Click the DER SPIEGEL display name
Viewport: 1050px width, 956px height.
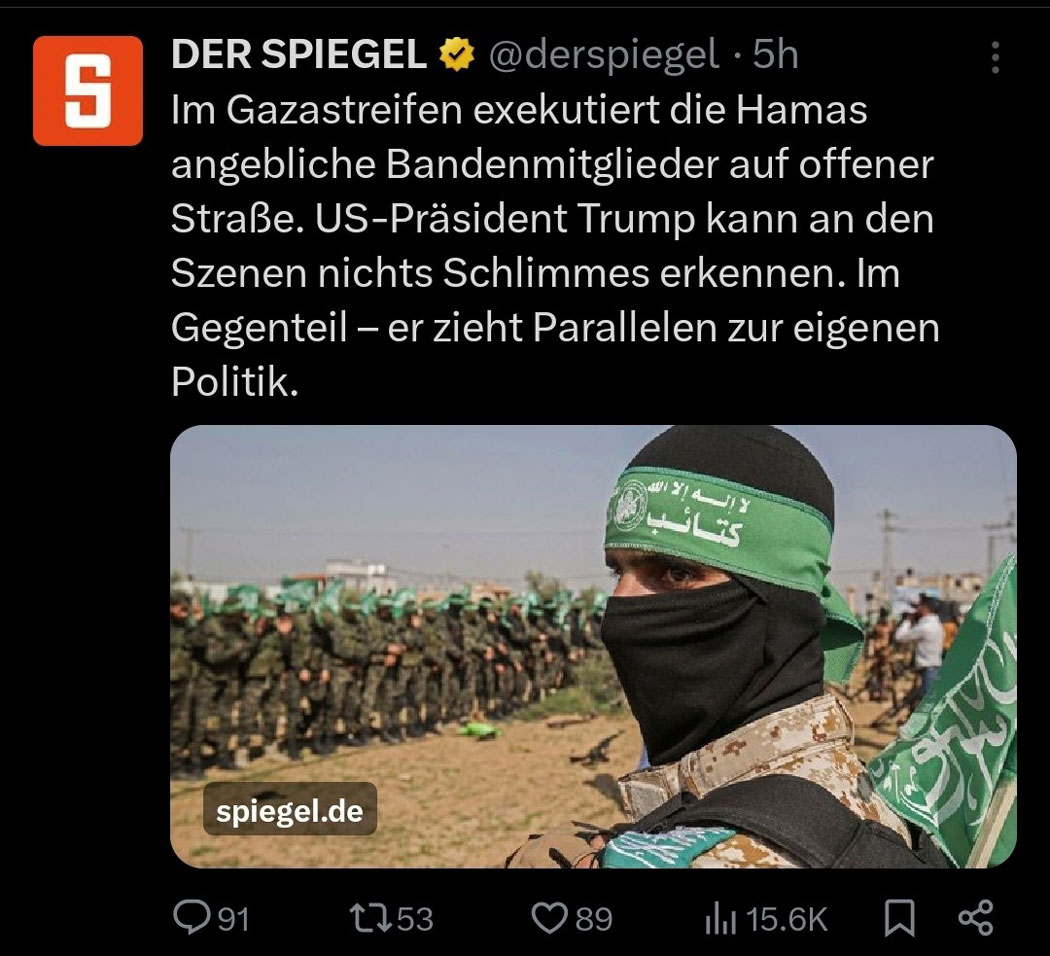coord(299,54)
